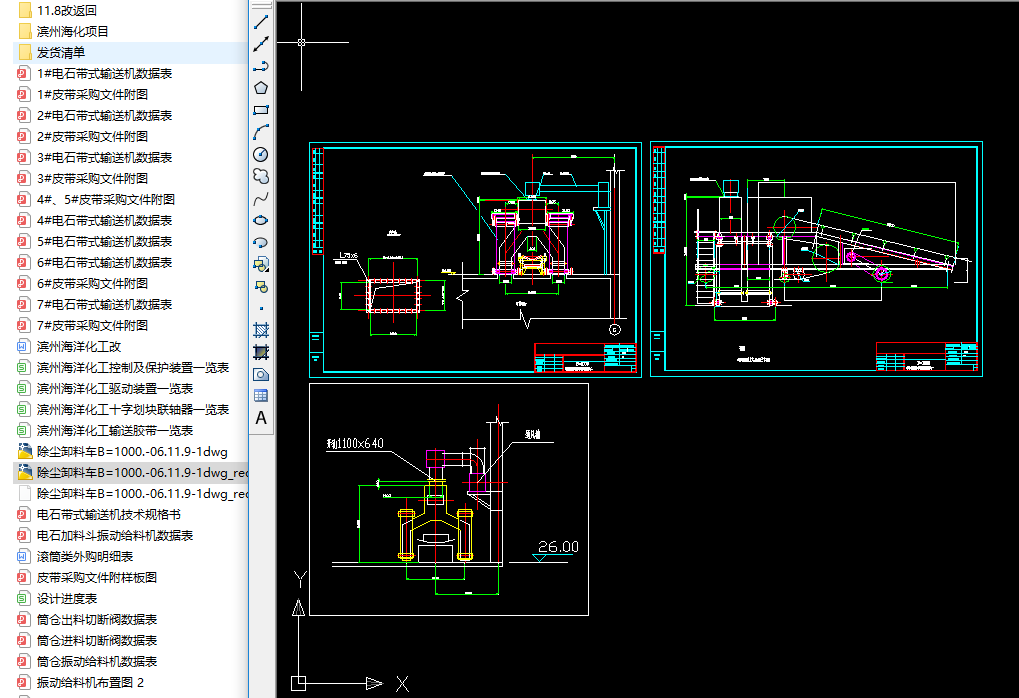Select the Polyline tool
The width and height of the screenshot is (1019, 698).
[x=261, y=66]
